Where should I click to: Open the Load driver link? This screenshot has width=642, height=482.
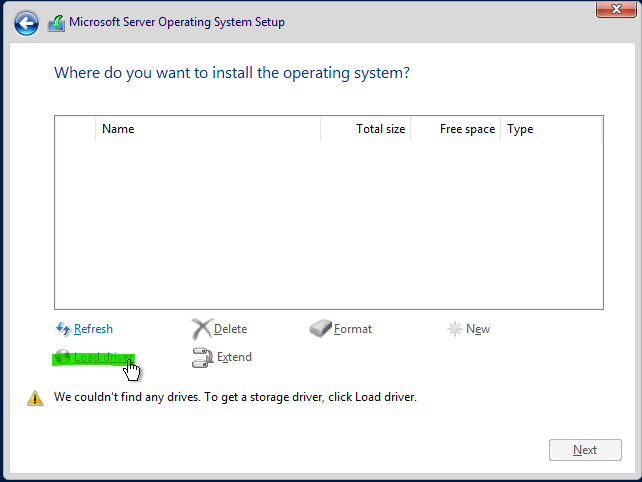(104, 357)
